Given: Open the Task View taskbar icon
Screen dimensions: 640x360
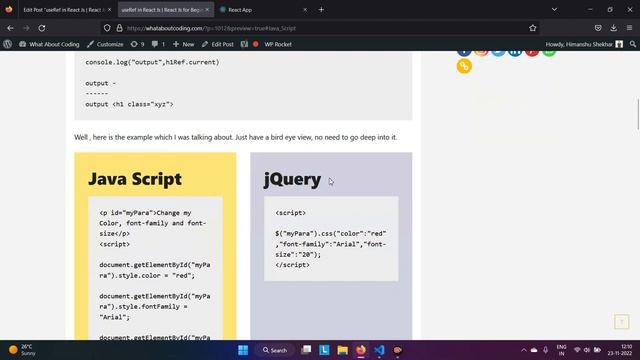Looking at the screenshot, I should point(306,350).
